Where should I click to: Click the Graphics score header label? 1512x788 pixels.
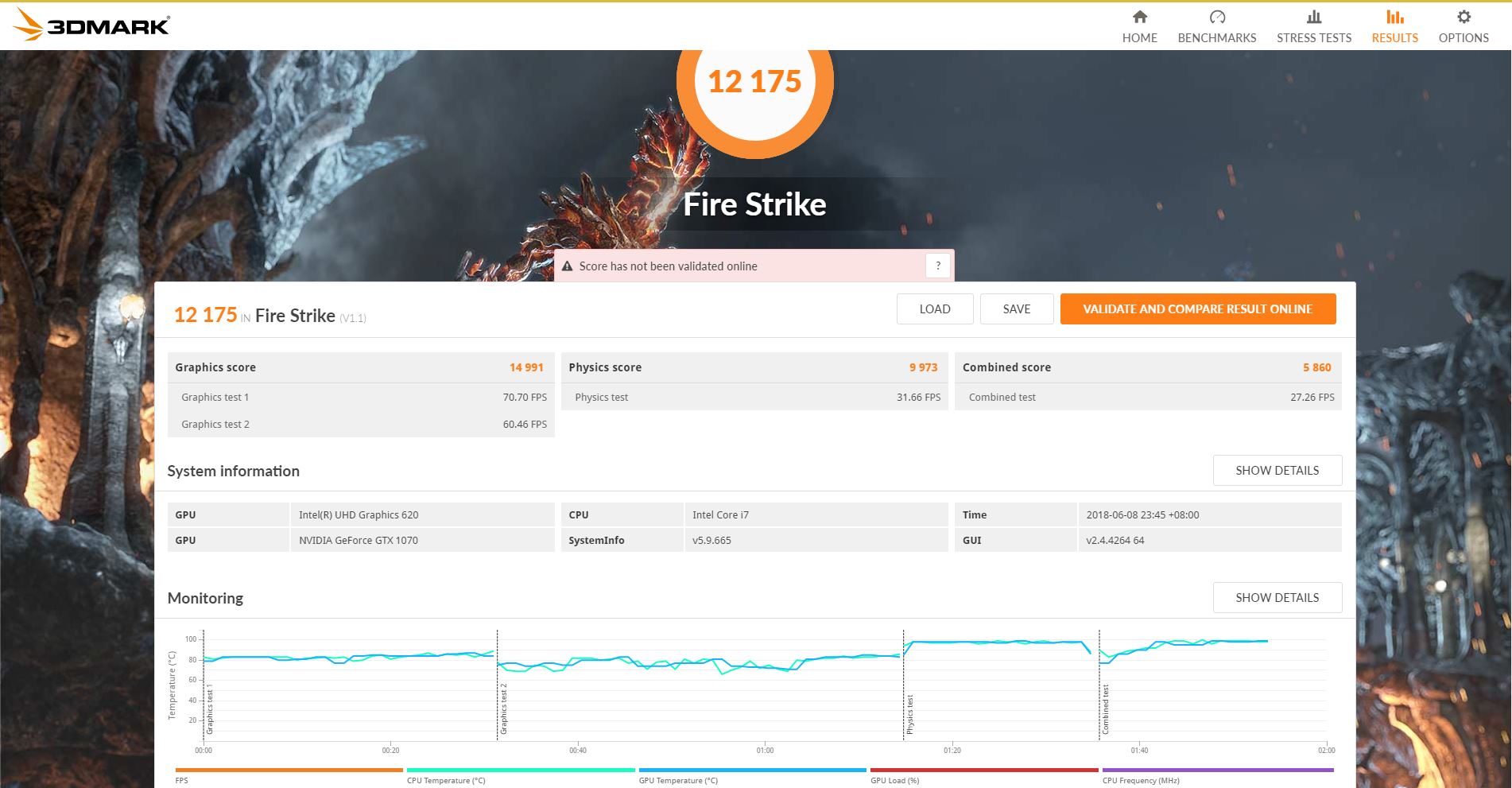tap(215, 367)
